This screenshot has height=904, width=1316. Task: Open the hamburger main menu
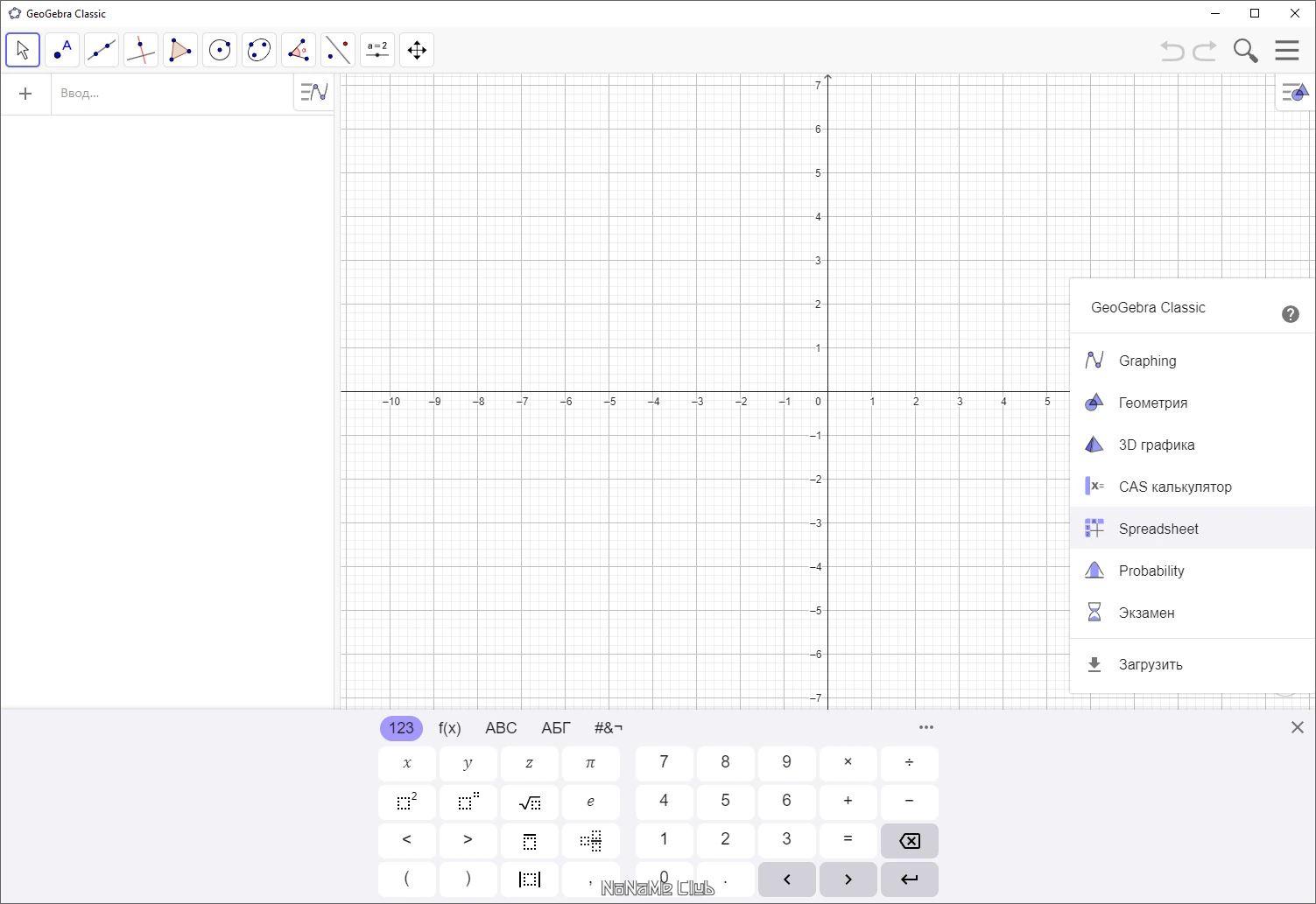[1287, 50]
